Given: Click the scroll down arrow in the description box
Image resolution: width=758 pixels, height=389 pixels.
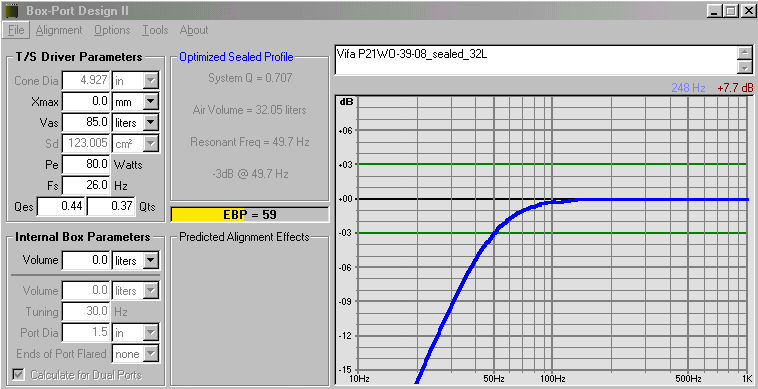Looking at the screenshot, I should pyautogui.click(x=746, y=67).
